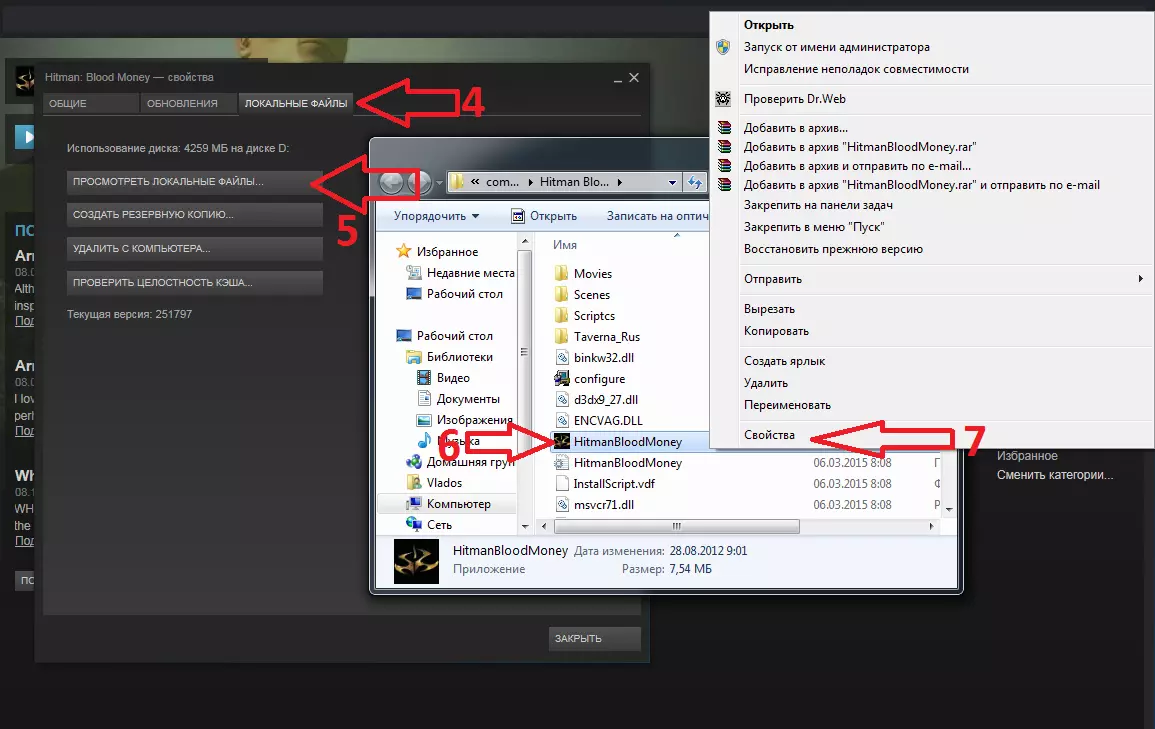Screen dimensions: 1155x729
Task: Choose Переименовать in the context menu
Action: point(787,405)
